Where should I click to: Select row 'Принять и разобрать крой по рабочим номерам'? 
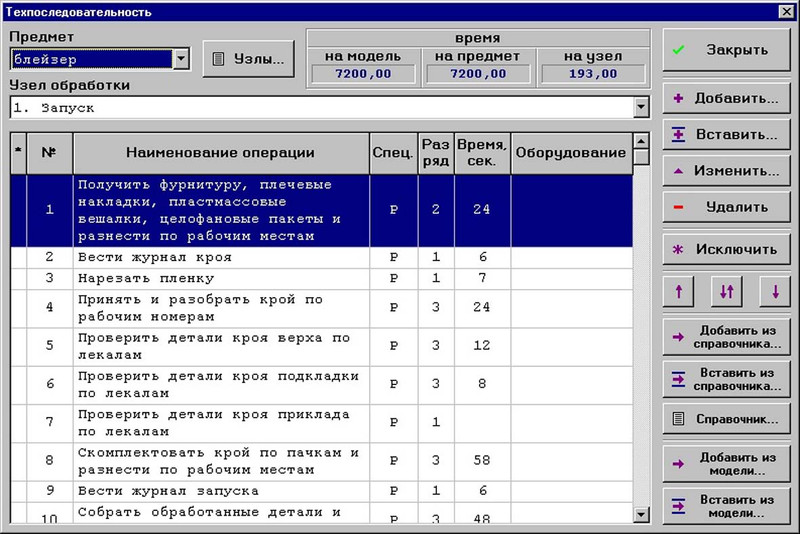pos(321,308)
